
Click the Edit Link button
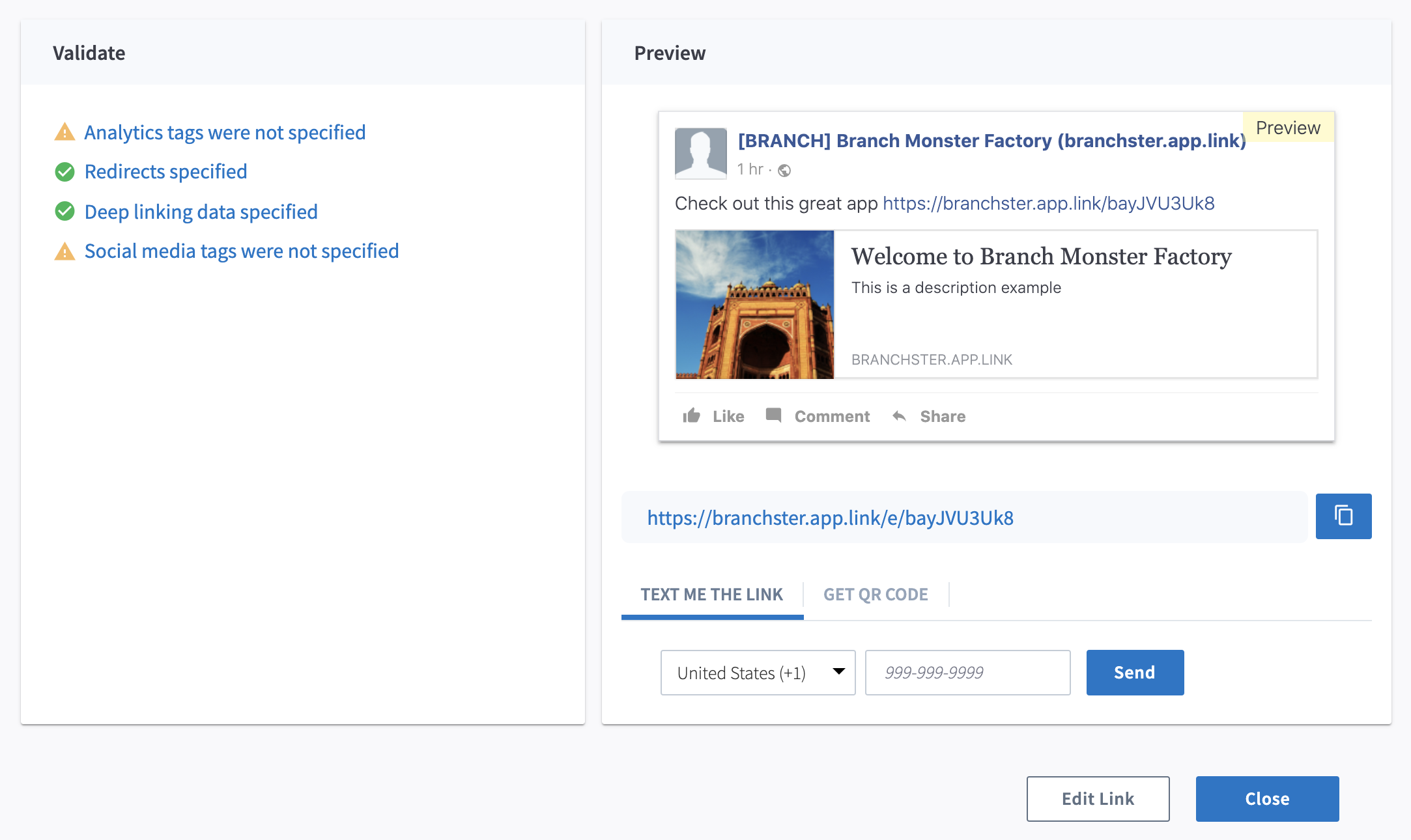coord(1098,799)
